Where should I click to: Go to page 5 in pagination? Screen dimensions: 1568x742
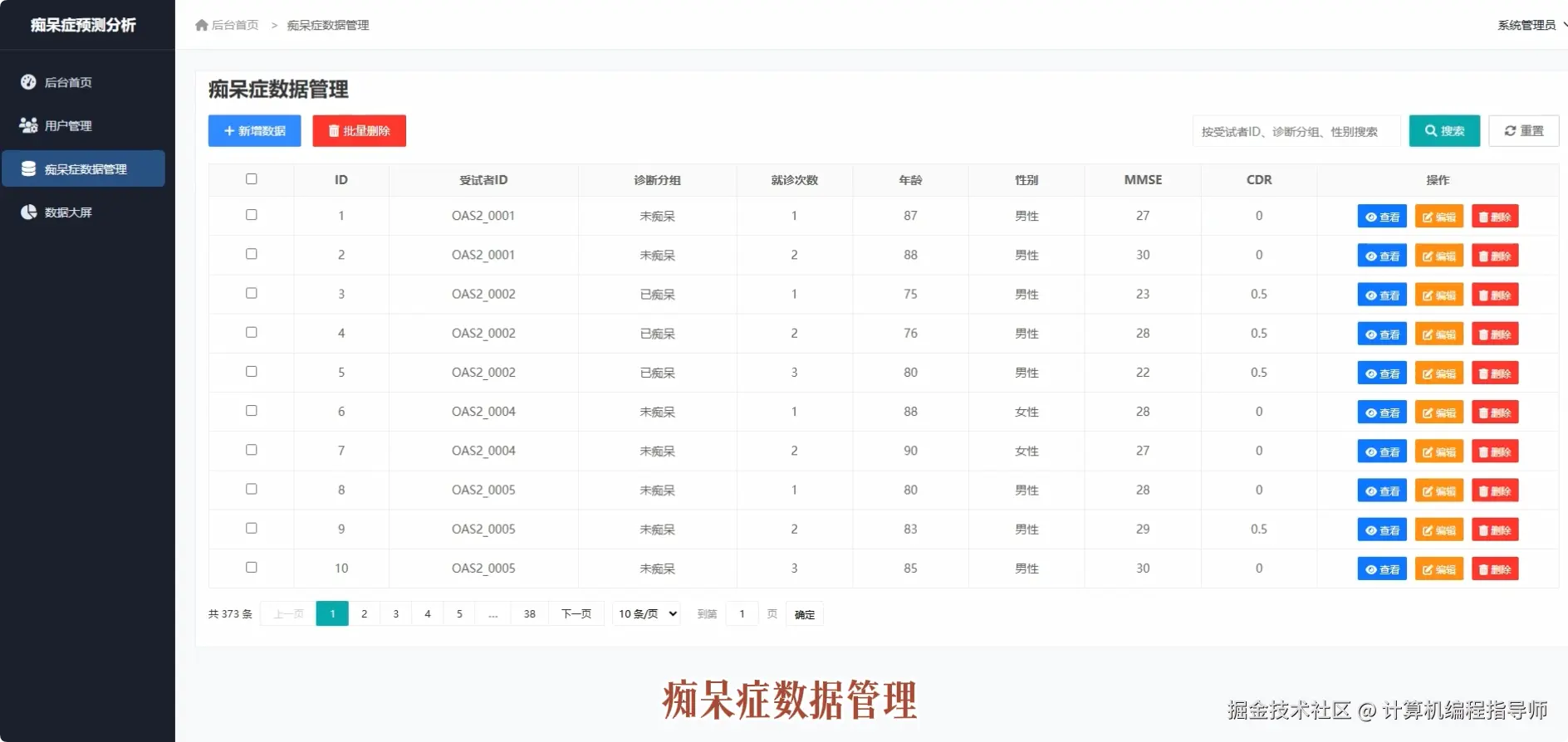click(459, 613)
